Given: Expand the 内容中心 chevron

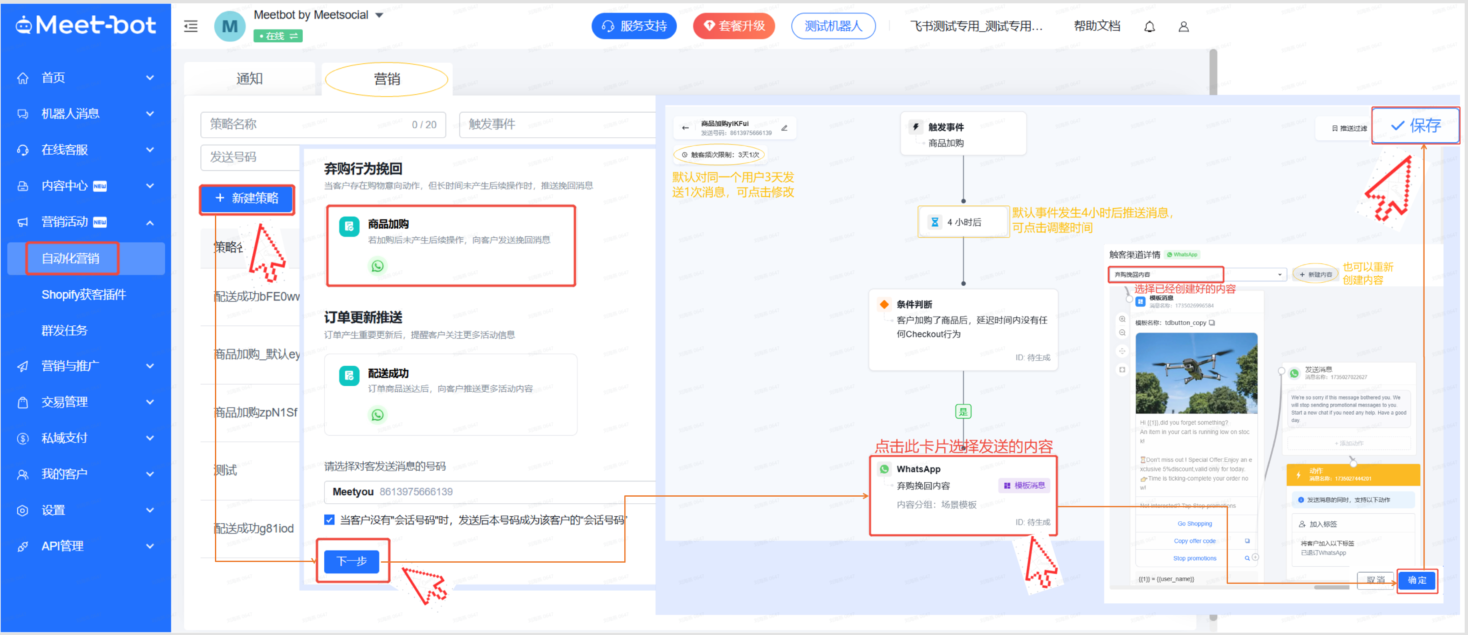Looking at the screenshot, I should pos(150,186).
